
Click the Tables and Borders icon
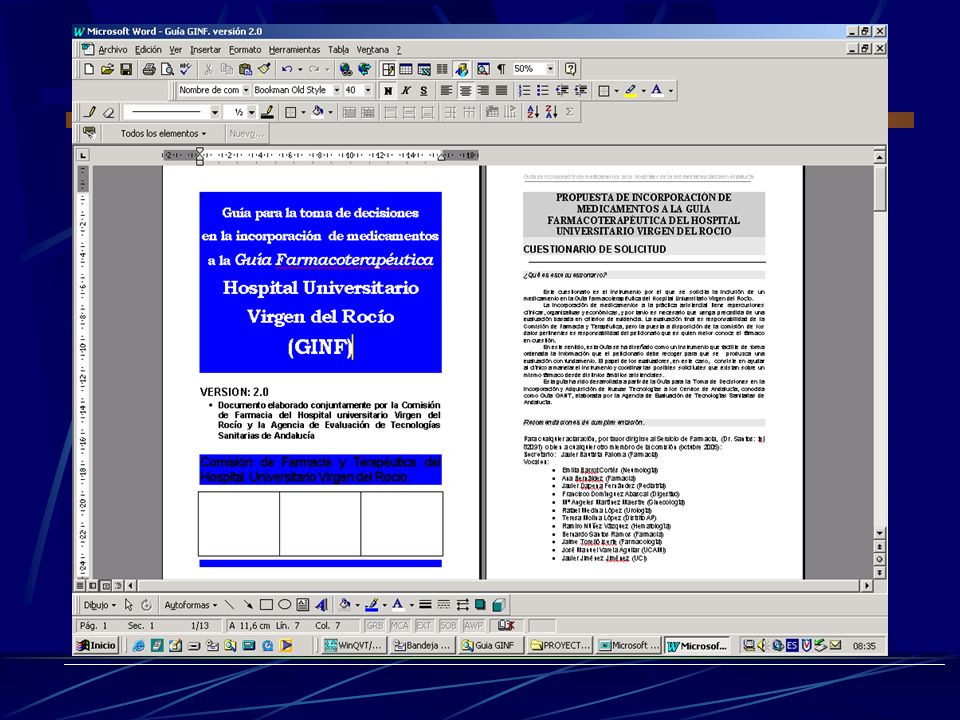[x=388, y=69]
